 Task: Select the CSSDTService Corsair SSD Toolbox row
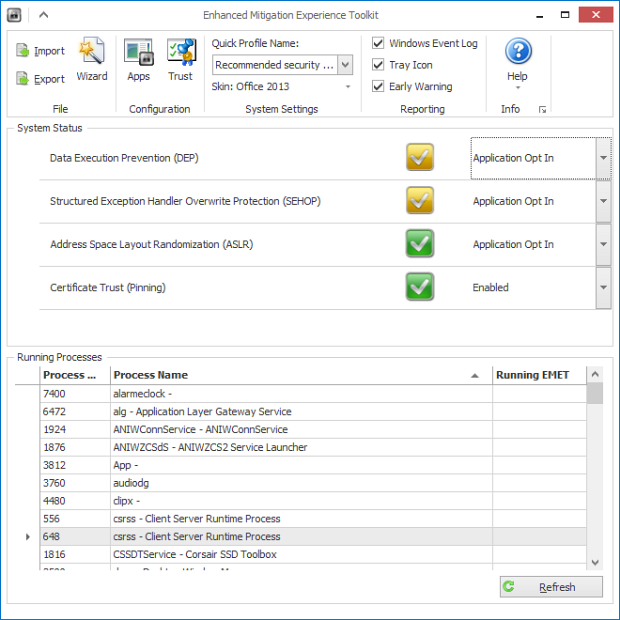pos(313,554)
